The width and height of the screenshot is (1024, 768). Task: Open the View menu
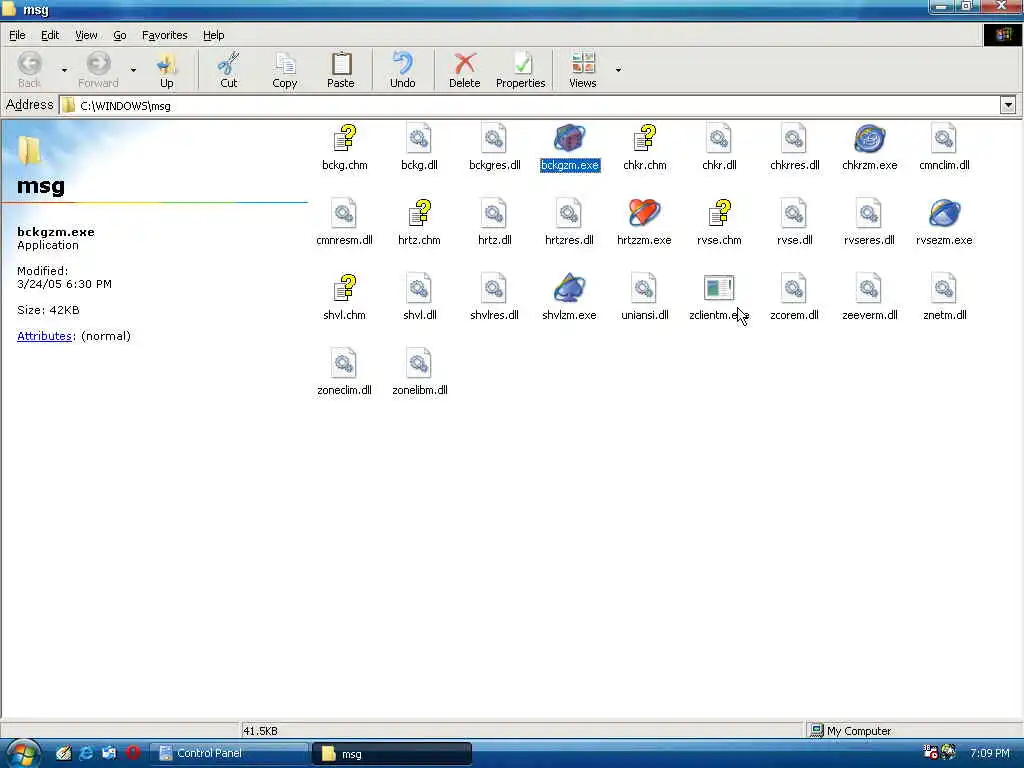tap(86, 35)
